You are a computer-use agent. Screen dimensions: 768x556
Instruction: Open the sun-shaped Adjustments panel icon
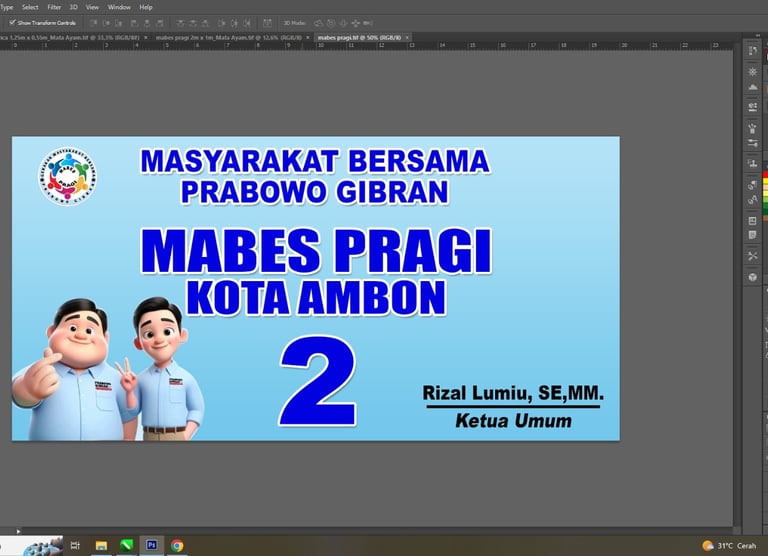pos(752,72)
